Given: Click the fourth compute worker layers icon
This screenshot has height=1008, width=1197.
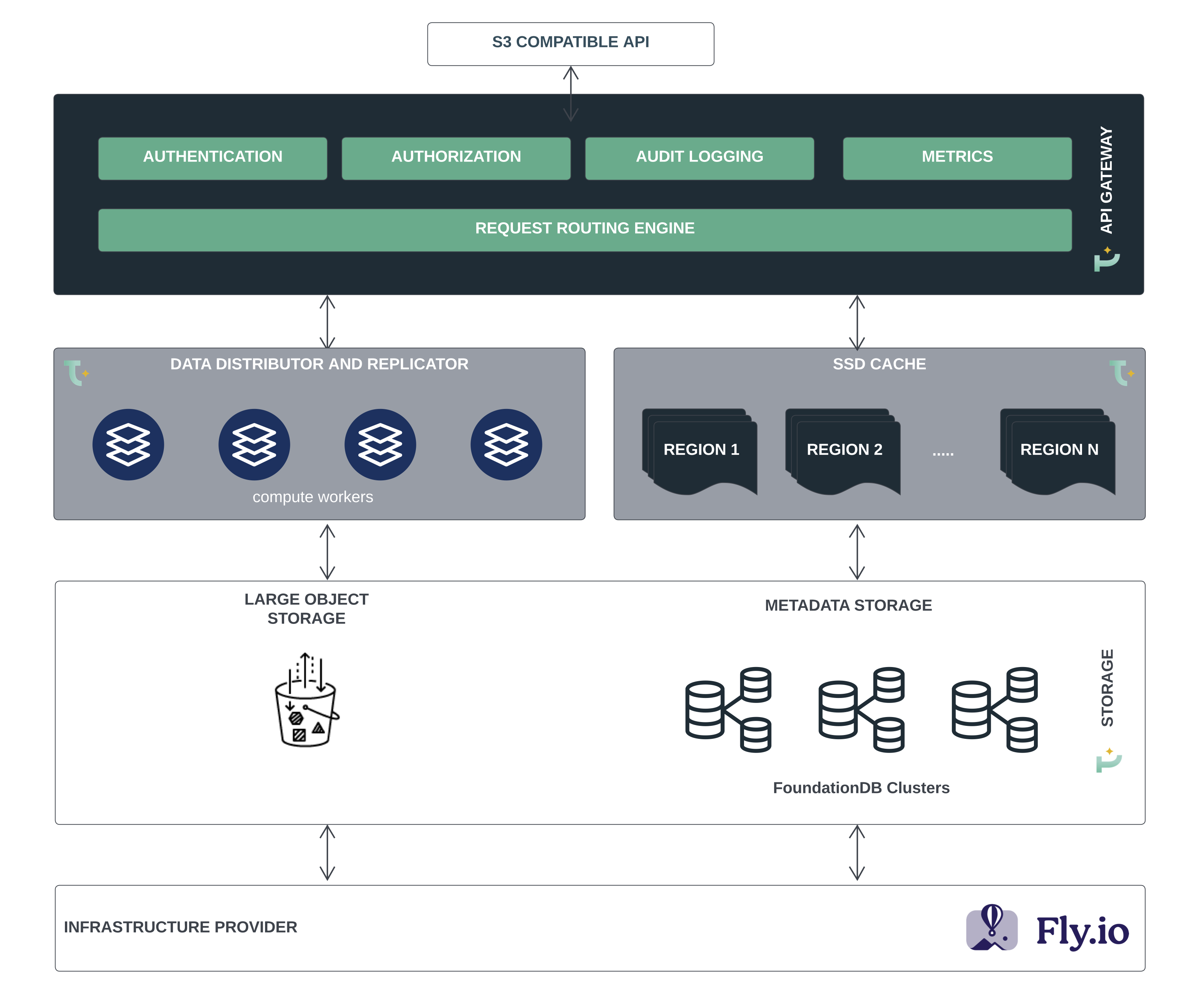Looking at the screenshot, I should [x=506, y=444].
